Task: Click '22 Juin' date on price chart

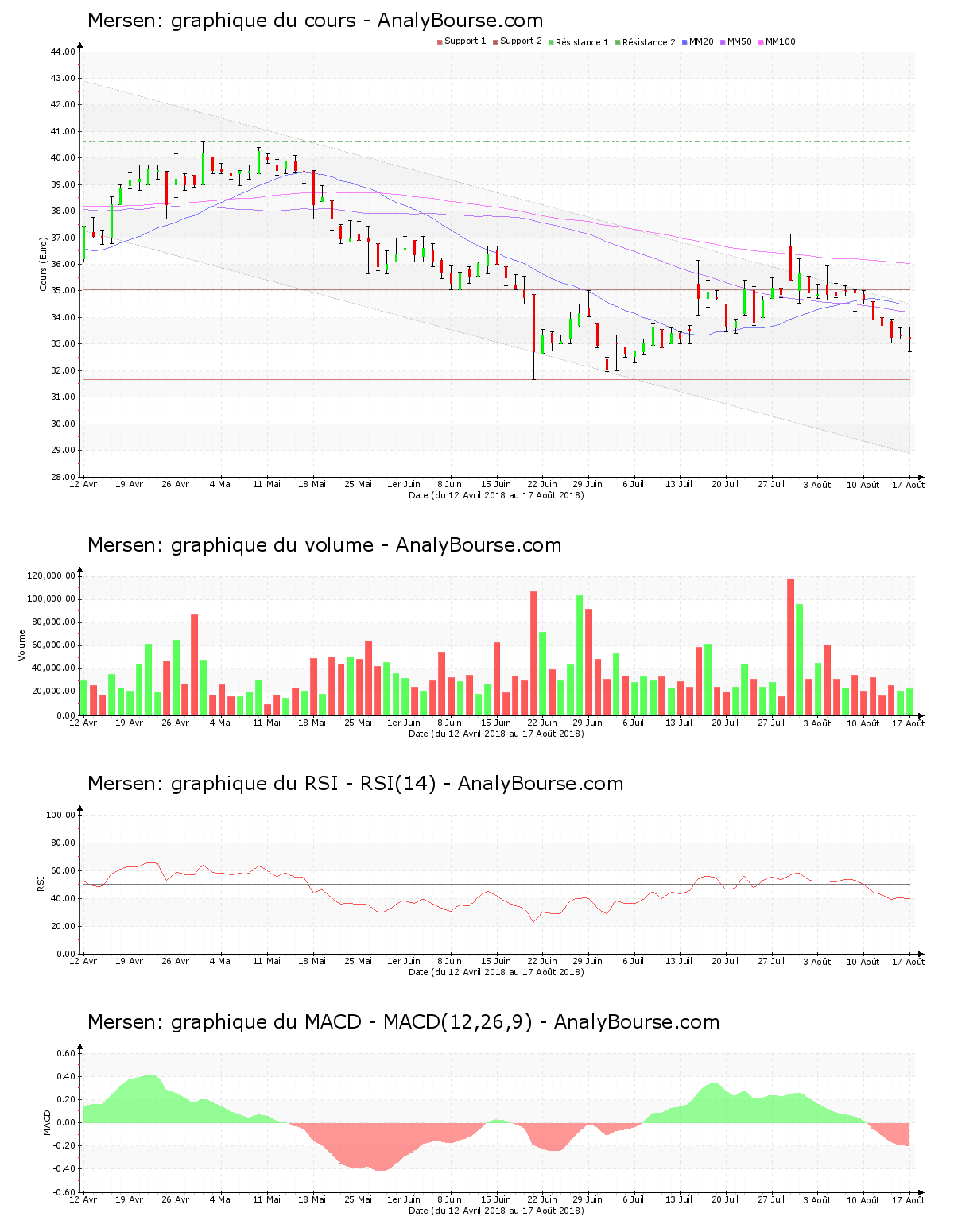Action: click(542, 485)
